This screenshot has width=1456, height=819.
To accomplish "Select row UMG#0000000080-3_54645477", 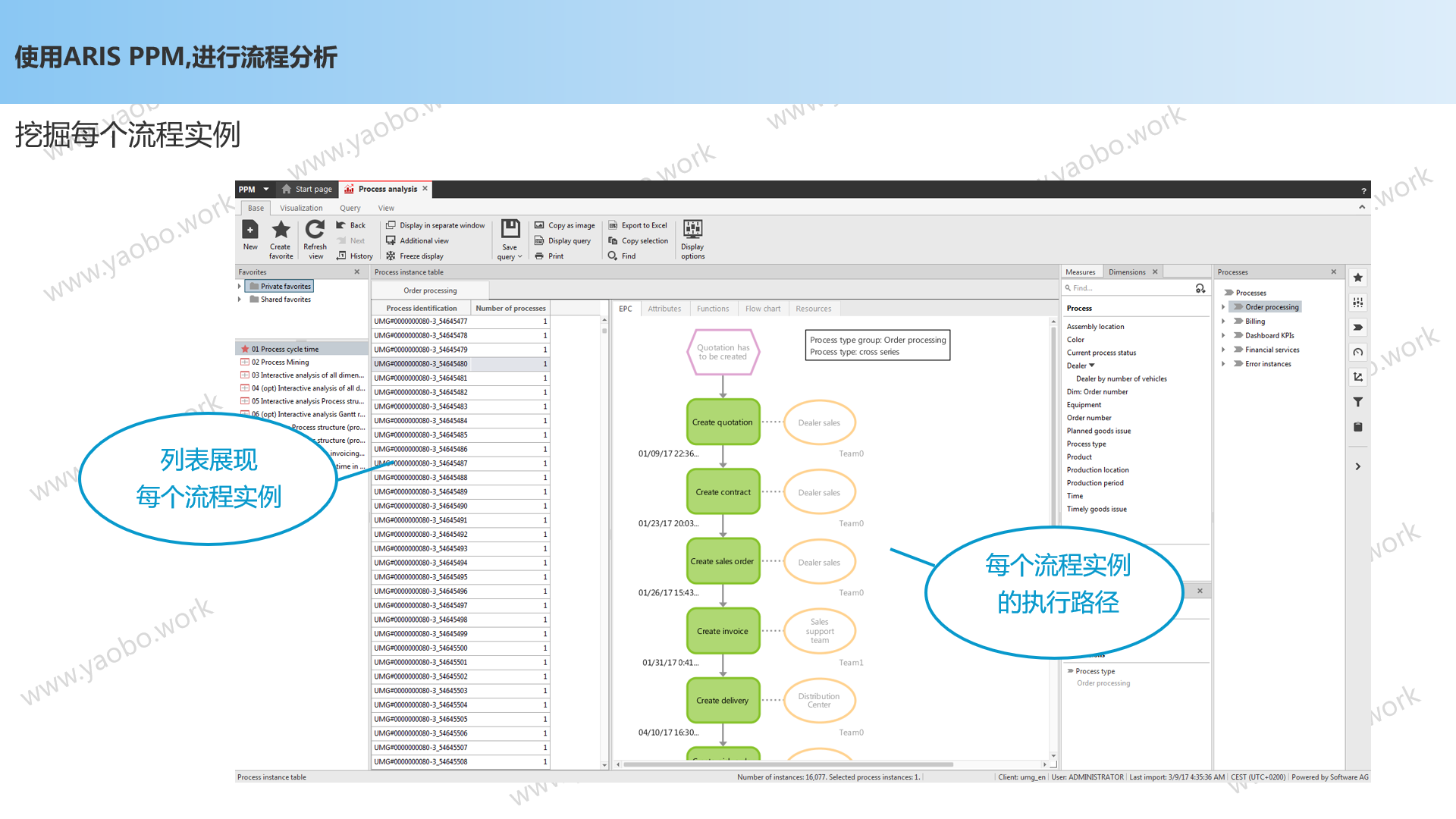I will 460,322.
